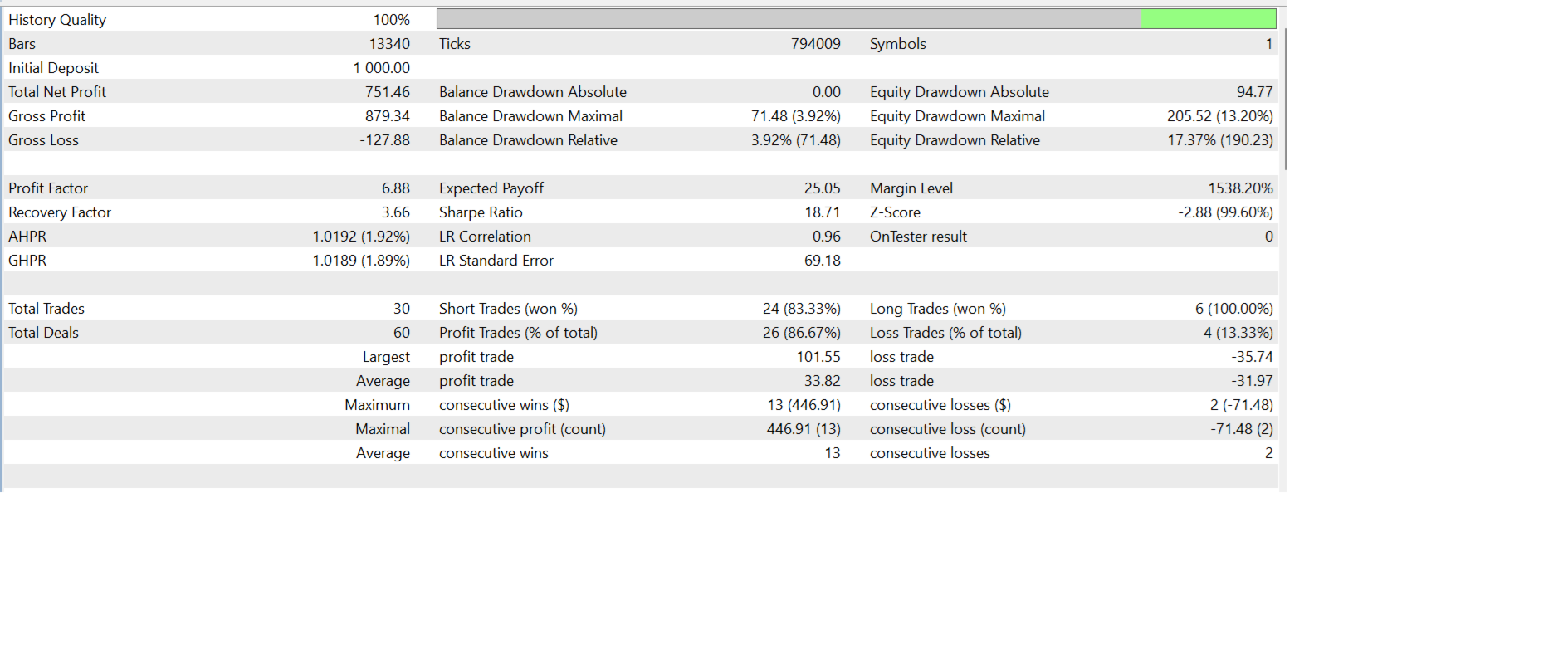This screenshot has height=649, width=1568.
Task: Select the value "3.92% (71.48)"
Action: (795, 140)
